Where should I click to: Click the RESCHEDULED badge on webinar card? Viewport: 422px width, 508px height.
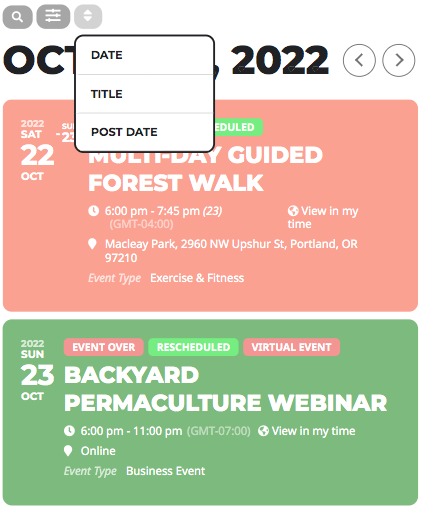[193, 347]
